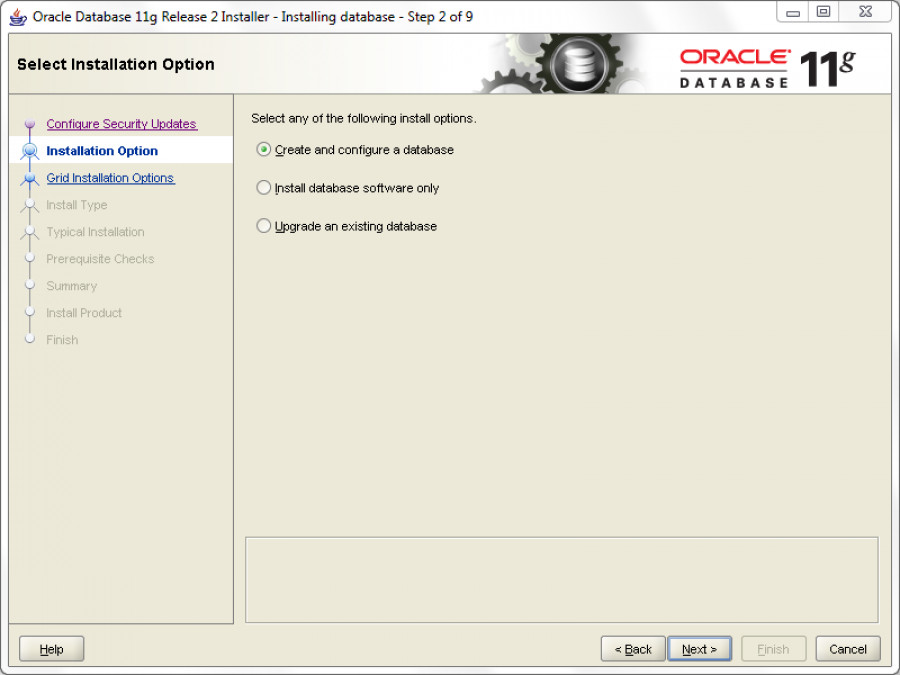Select Upgrade an existing database option

pyautogui.click(x=264, y=226)
